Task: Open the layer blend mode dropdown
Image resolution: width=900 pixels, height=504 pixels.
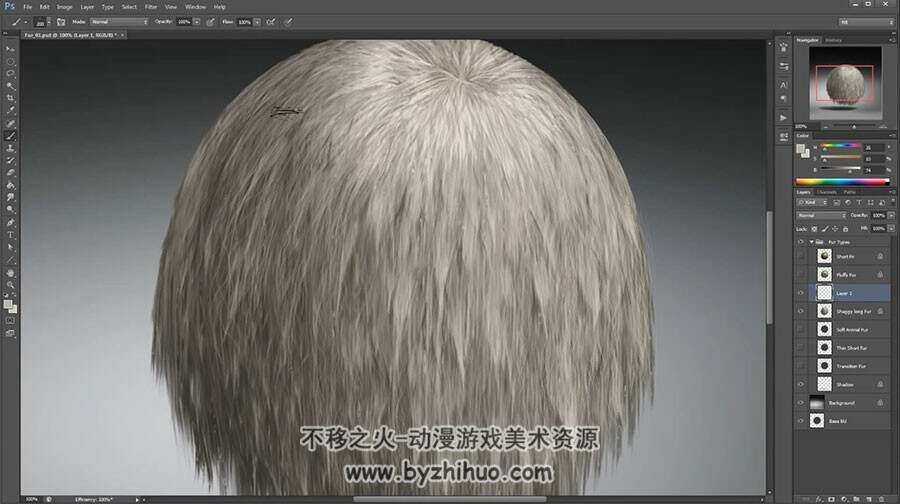Action: click(821, 215)
